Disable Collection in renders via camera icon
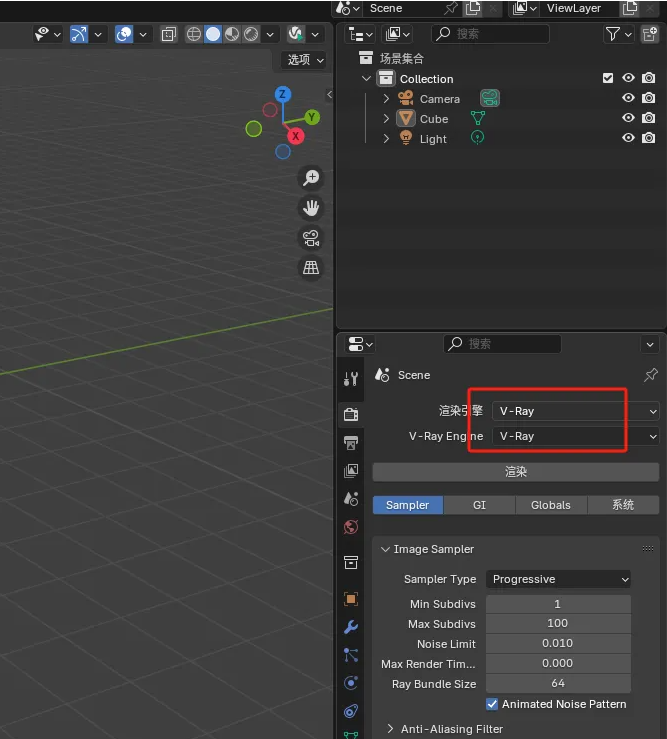667x739 pixels. click(x=649, y=78)
